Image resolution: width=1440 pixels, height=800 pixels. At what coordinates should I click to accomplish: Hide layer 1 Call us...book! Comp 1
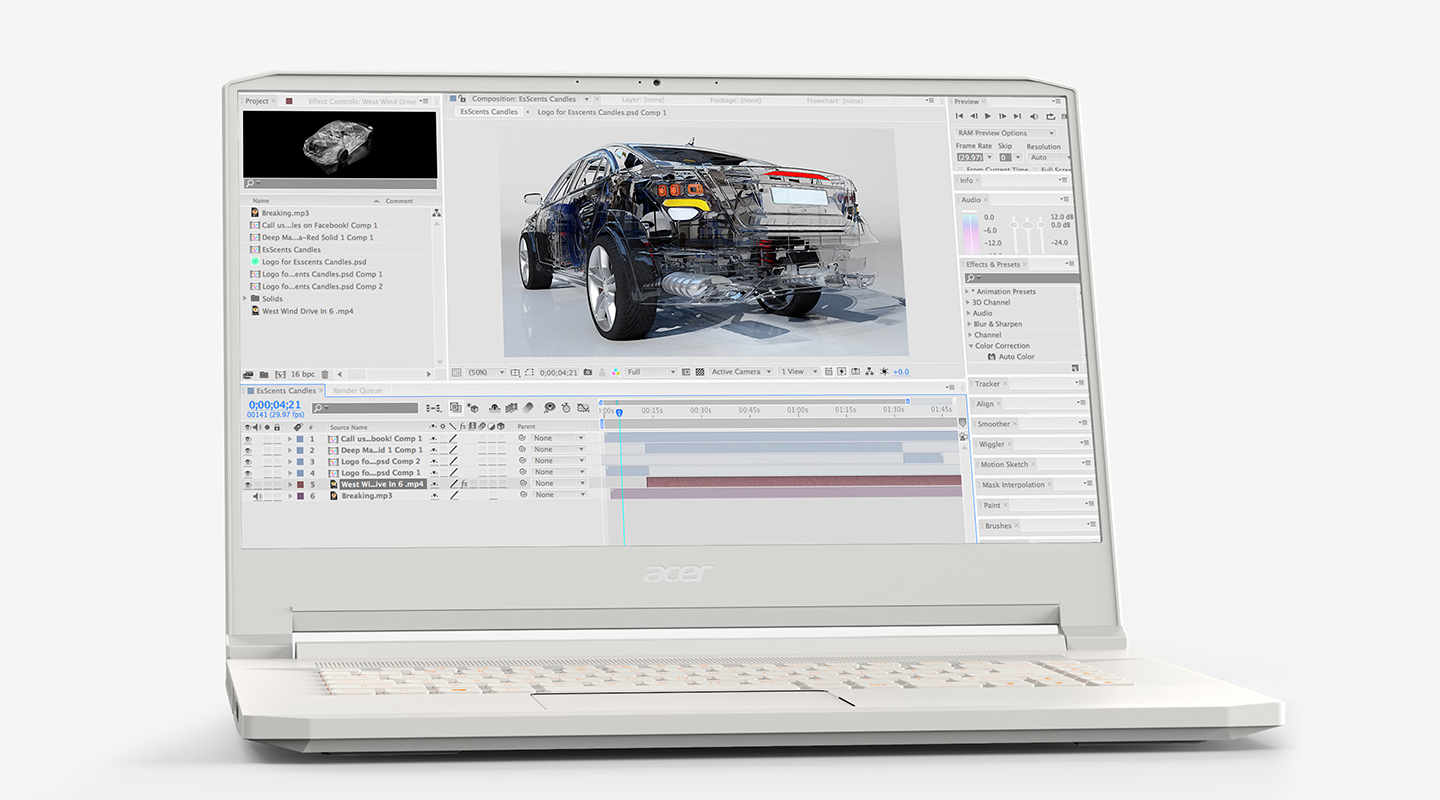click(x=248, y=439)
